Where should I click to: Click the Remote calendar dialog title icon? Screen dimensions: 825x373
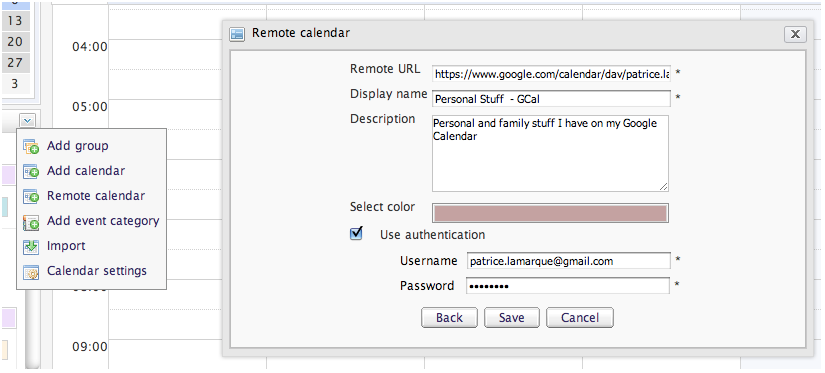[x=237, y=34]
